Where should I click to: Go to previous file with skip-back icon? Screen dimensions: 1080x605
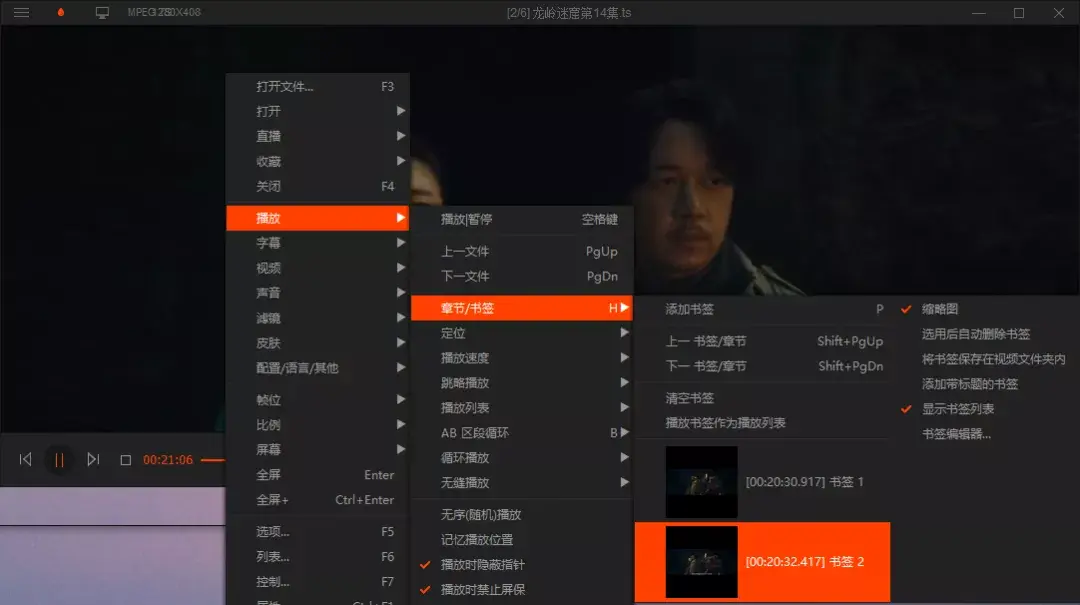tap(26, 459)
